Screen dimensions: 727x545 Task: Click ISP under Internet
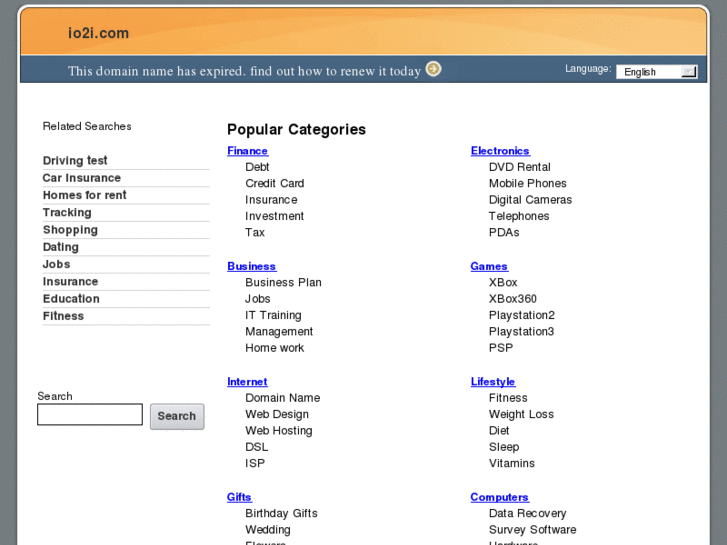click(x=255, y=463)
